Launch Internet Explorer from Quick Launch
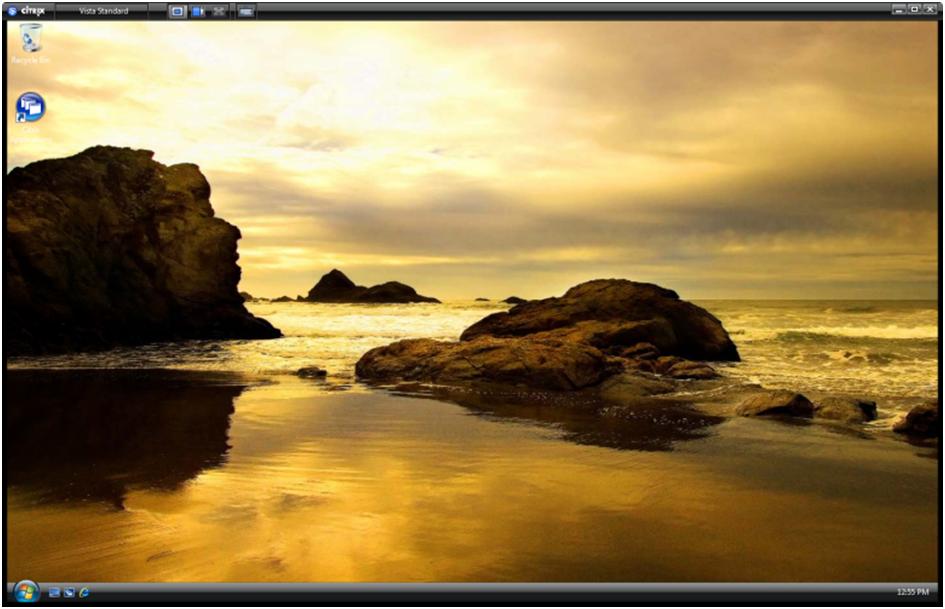Image resolution: width=945 pixels, height=609 pixels. coord(84,593)
